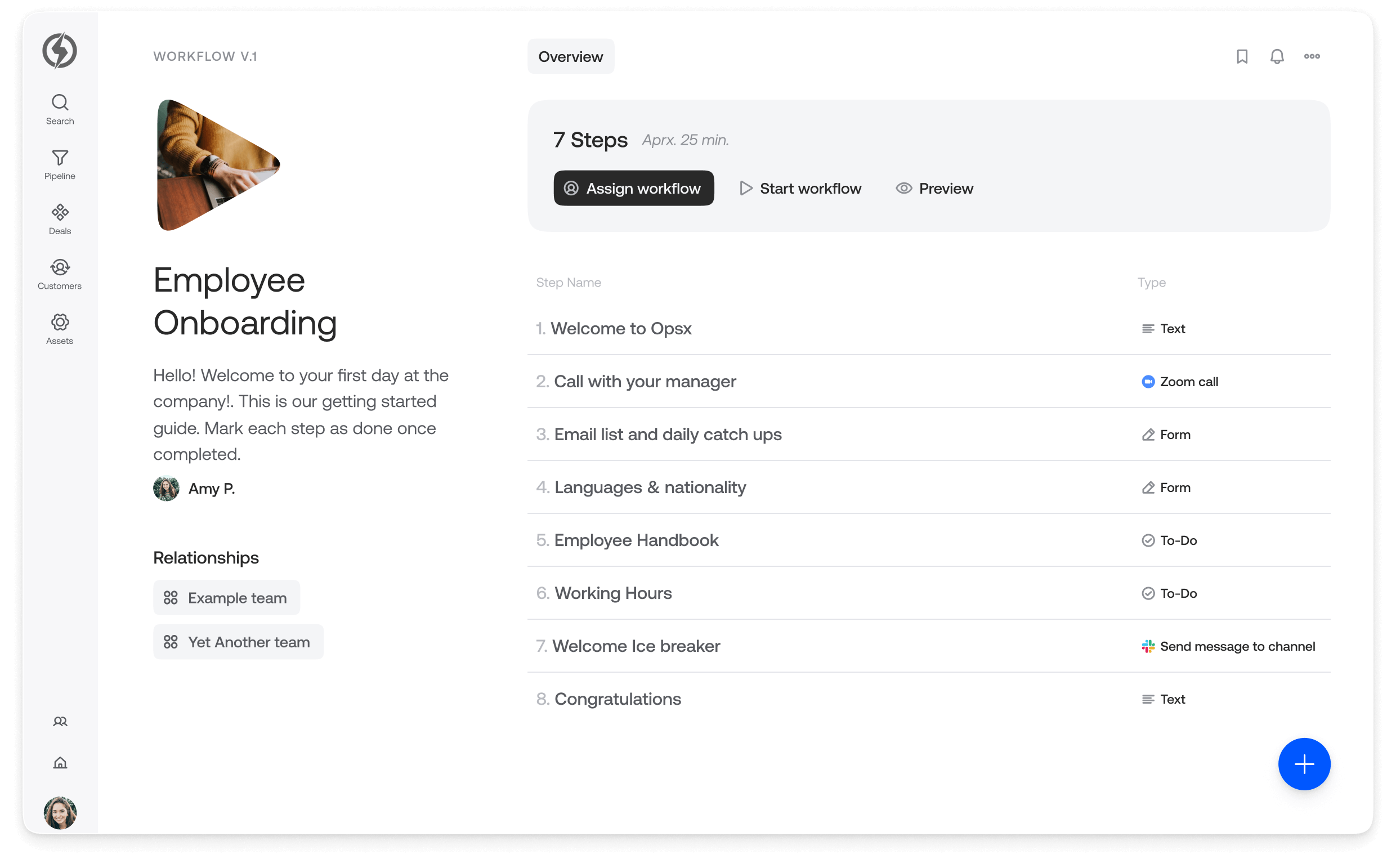Click Assign workflow button
1396x868 pixels.
tap(634, 189)
